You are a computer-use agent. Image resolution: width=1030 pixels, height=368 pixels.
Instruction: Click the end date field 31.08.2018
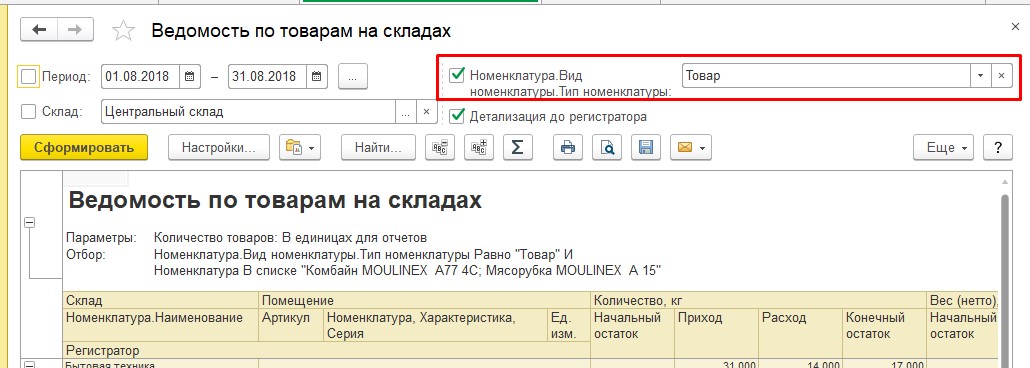(x=267, y=76)
